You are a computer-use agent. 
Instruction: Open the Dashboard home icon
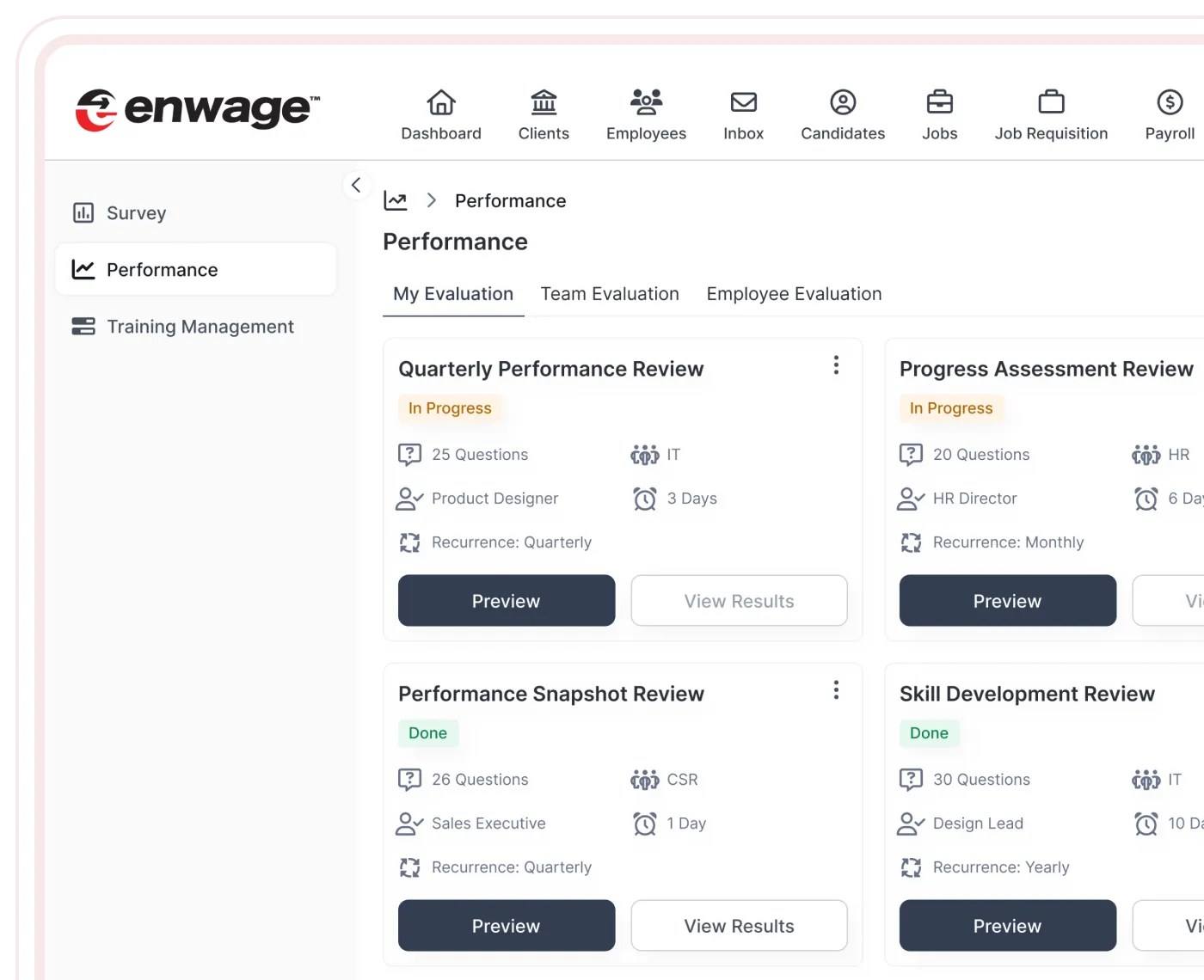click(441, 103)
